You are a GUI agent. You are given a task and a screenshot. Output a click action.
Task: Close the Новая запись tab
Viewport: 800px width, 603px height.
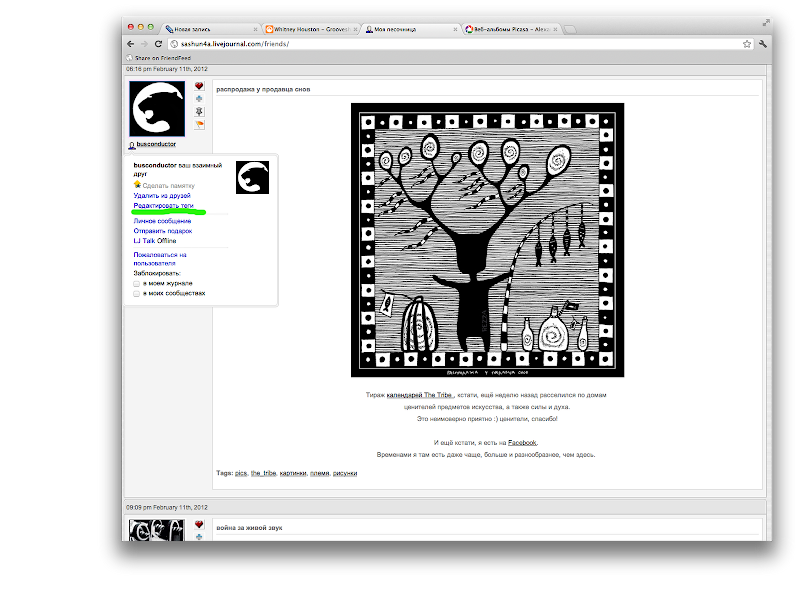(x=256, y=30)
